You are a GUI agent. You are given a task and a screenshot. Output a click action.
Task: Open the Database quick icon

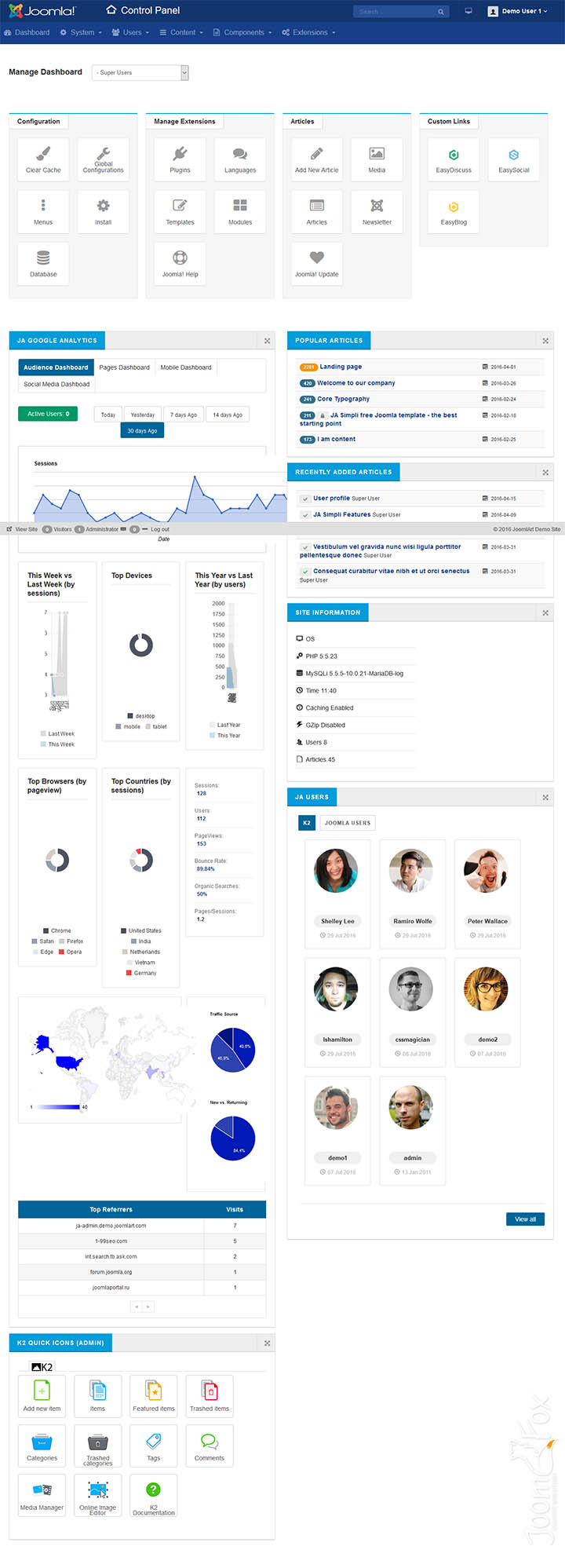click(43, 263)
